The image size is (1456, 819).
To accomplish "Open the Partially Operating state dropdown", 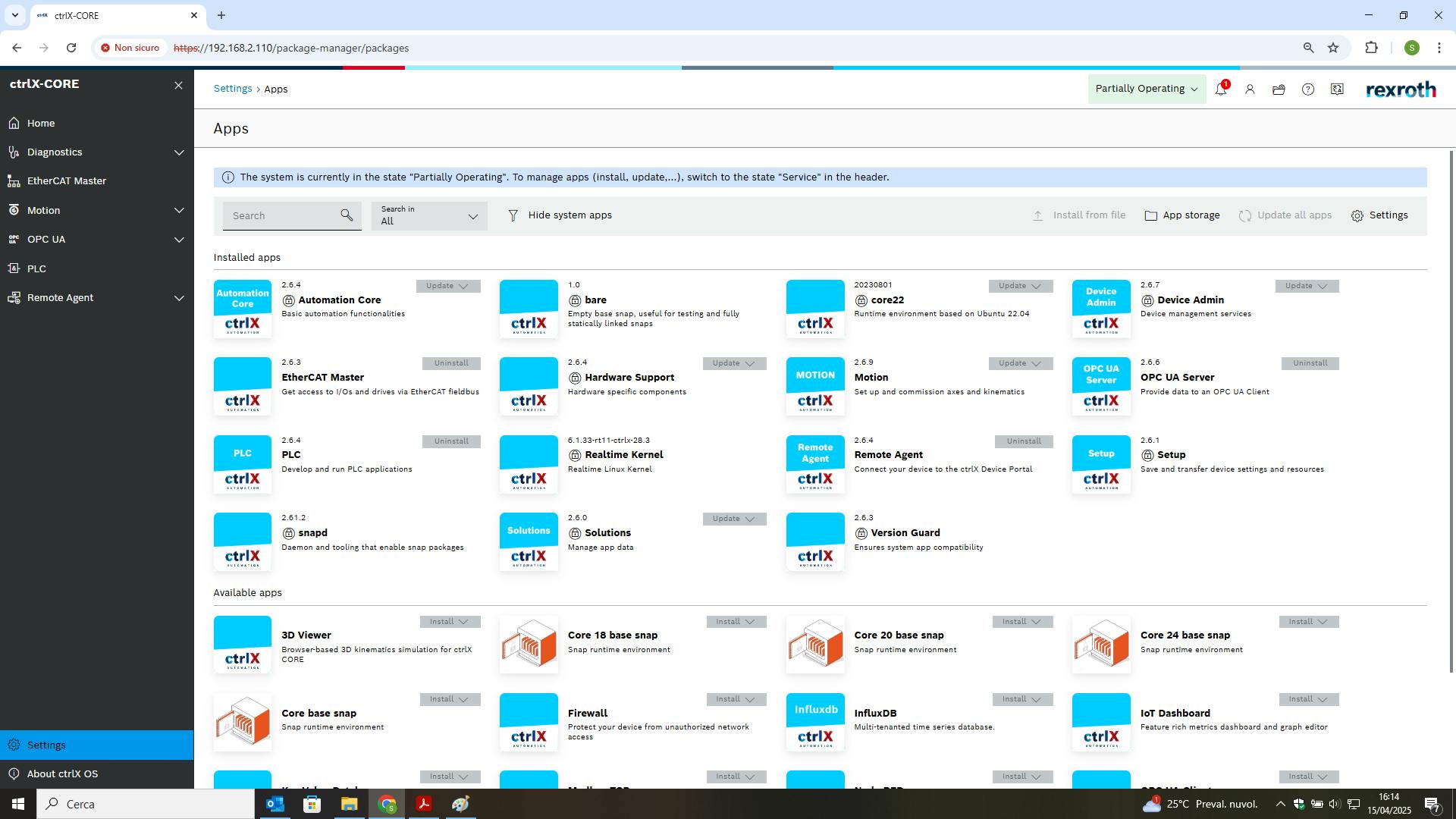I will point(1146,89).
